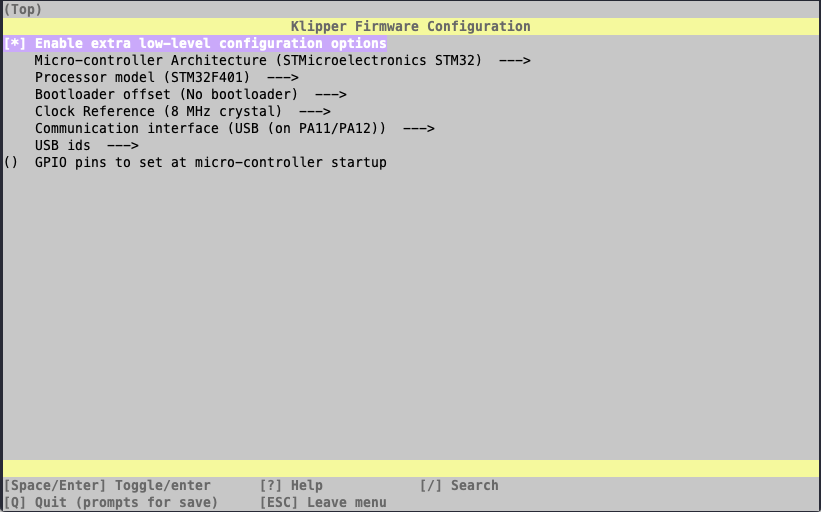Choose the Bootloader offset option
821x512 pixels.
[166, 95]
